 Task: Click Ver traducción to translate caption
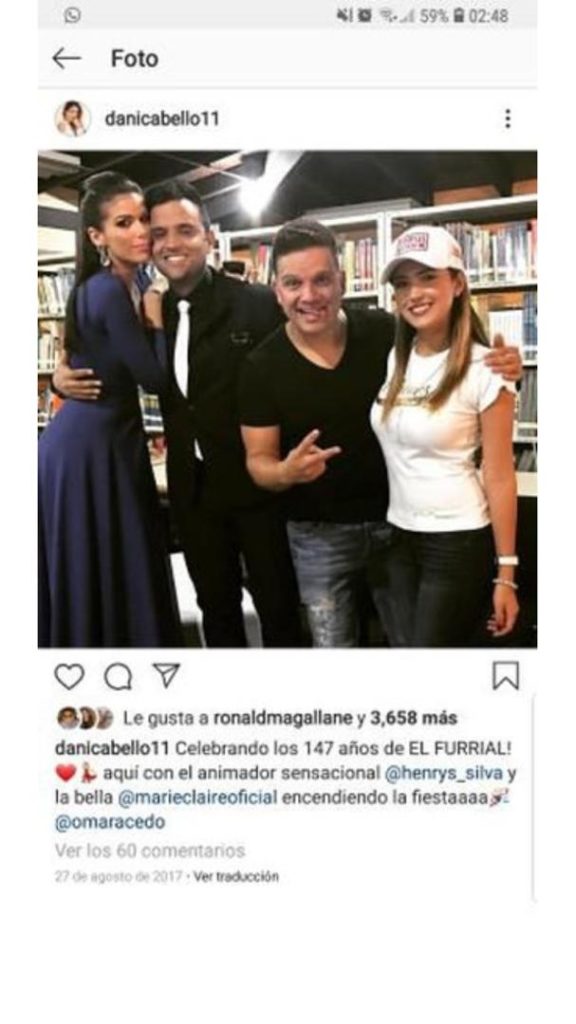pyautogui.click(x=236, y=876)
